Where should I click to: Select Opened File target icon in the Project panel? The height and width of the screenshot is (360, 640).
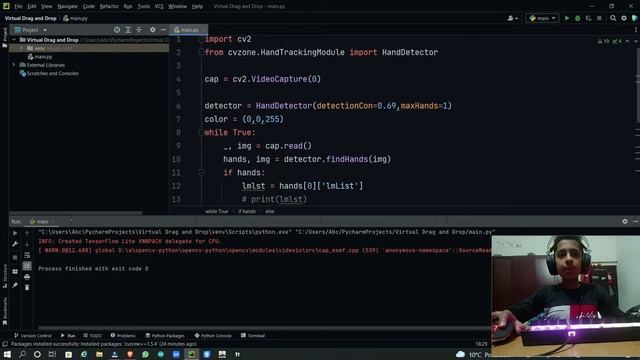coord(117,30)
